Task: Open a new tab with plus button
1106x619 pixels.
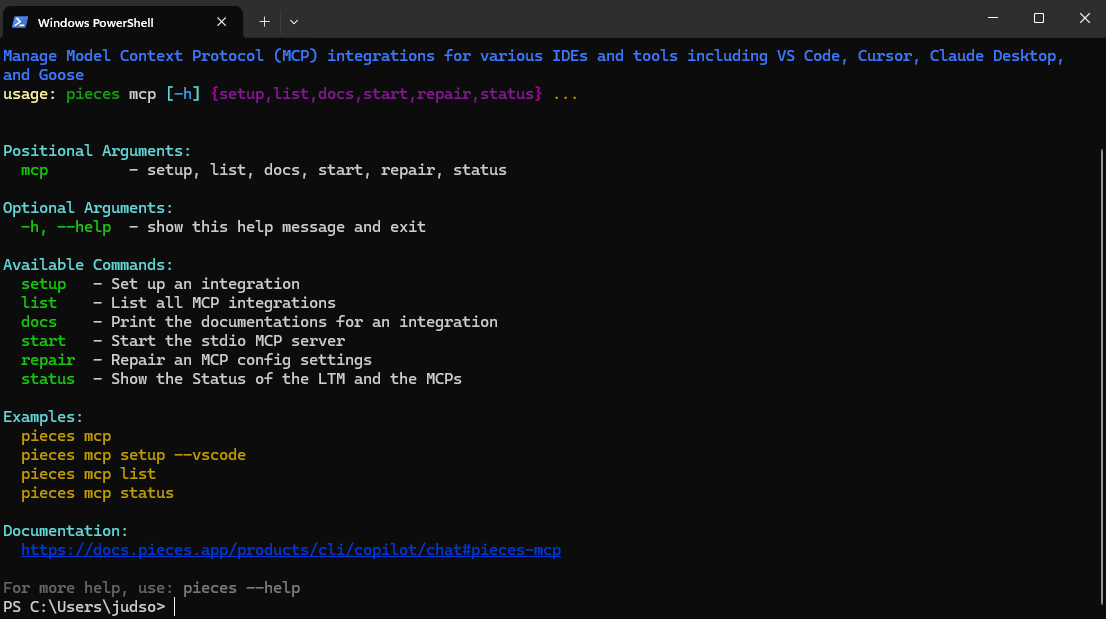Action: click(x=264, y=22)
